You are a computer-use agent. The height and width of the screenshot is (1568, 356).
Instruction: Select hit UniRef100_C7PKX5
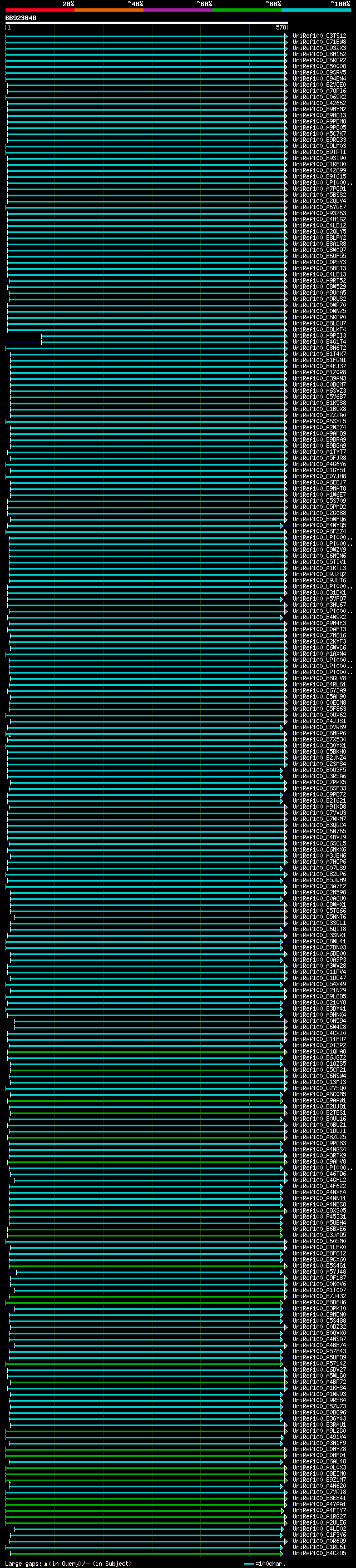[x=319, y=782]
